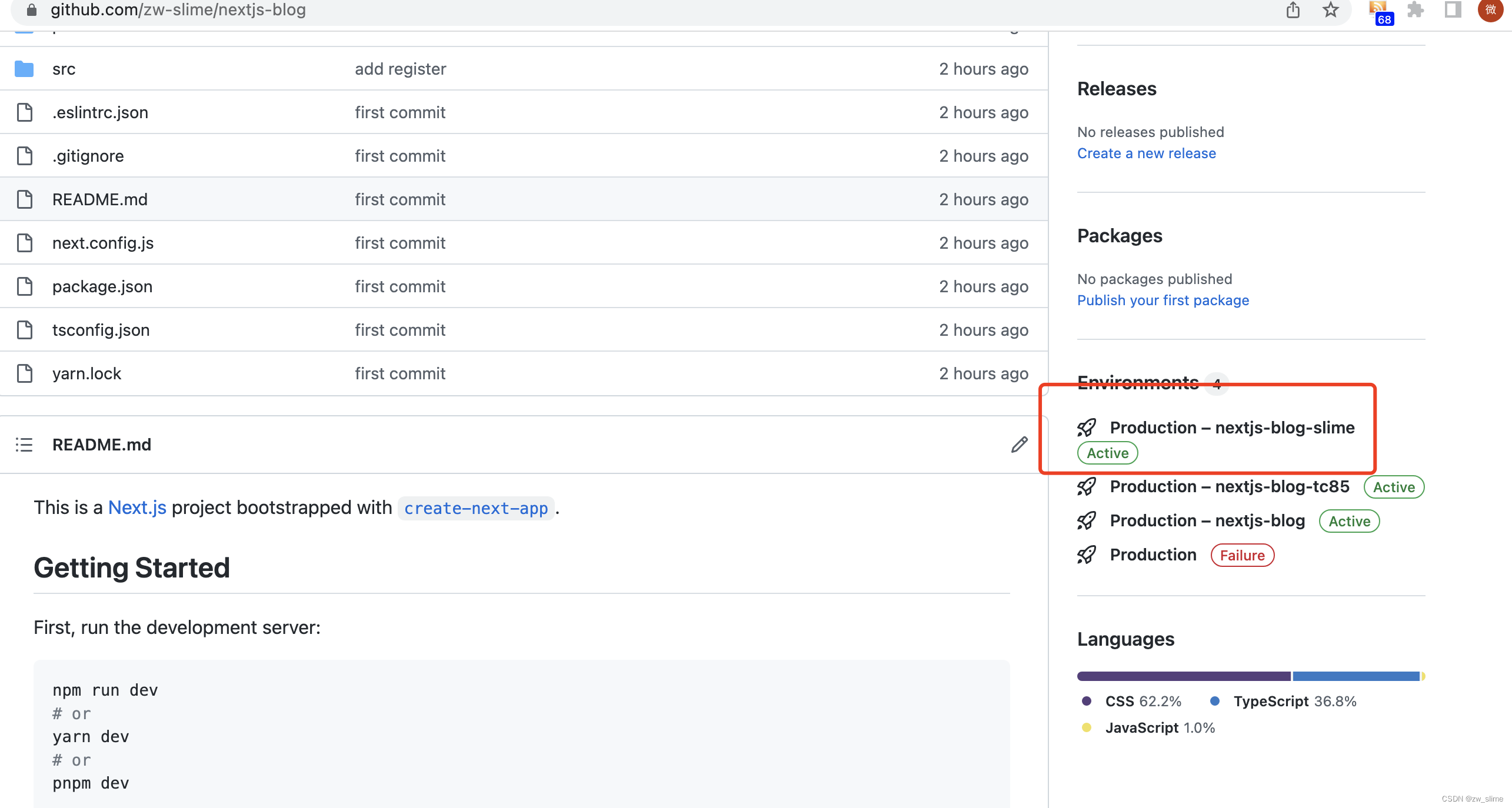The height and width of the screenshot is (808, 1512).
Task: Click the file icon beside tsconfig.json
Action: (x=25, y=330)
